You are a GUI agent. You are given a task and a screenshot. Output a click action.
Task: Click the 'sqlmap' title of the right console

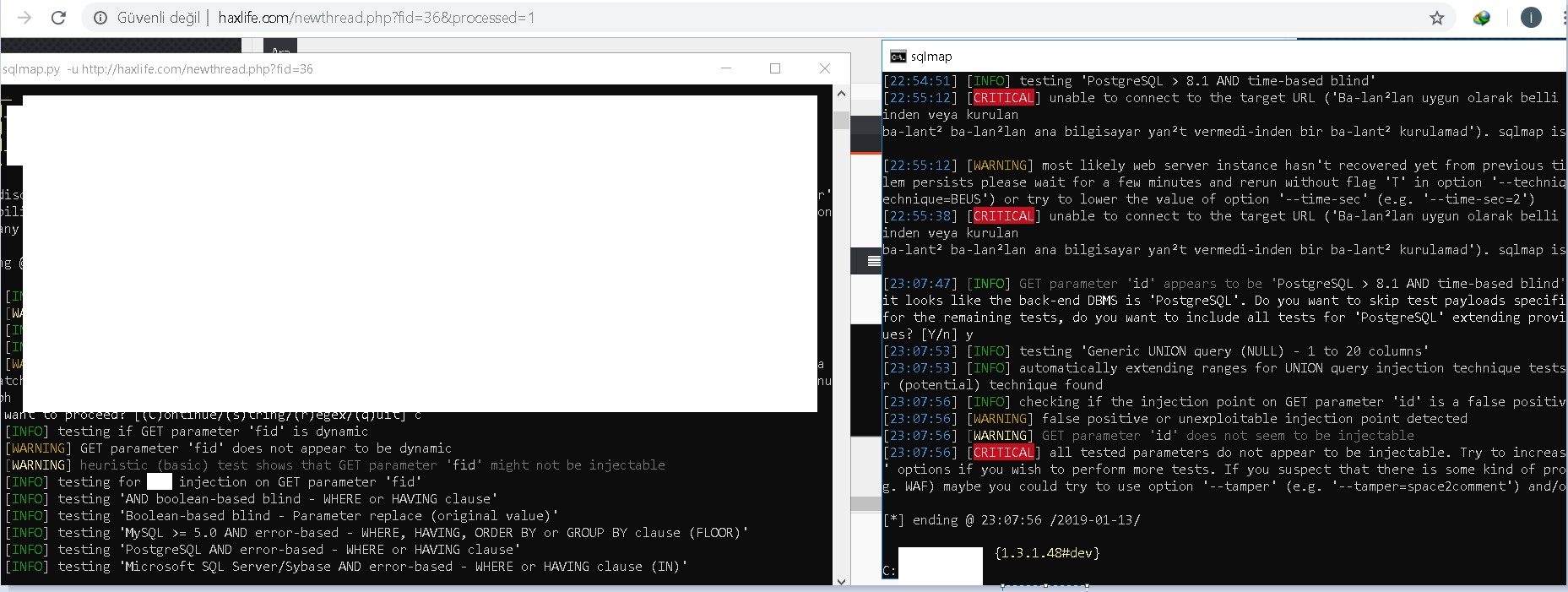930,57
